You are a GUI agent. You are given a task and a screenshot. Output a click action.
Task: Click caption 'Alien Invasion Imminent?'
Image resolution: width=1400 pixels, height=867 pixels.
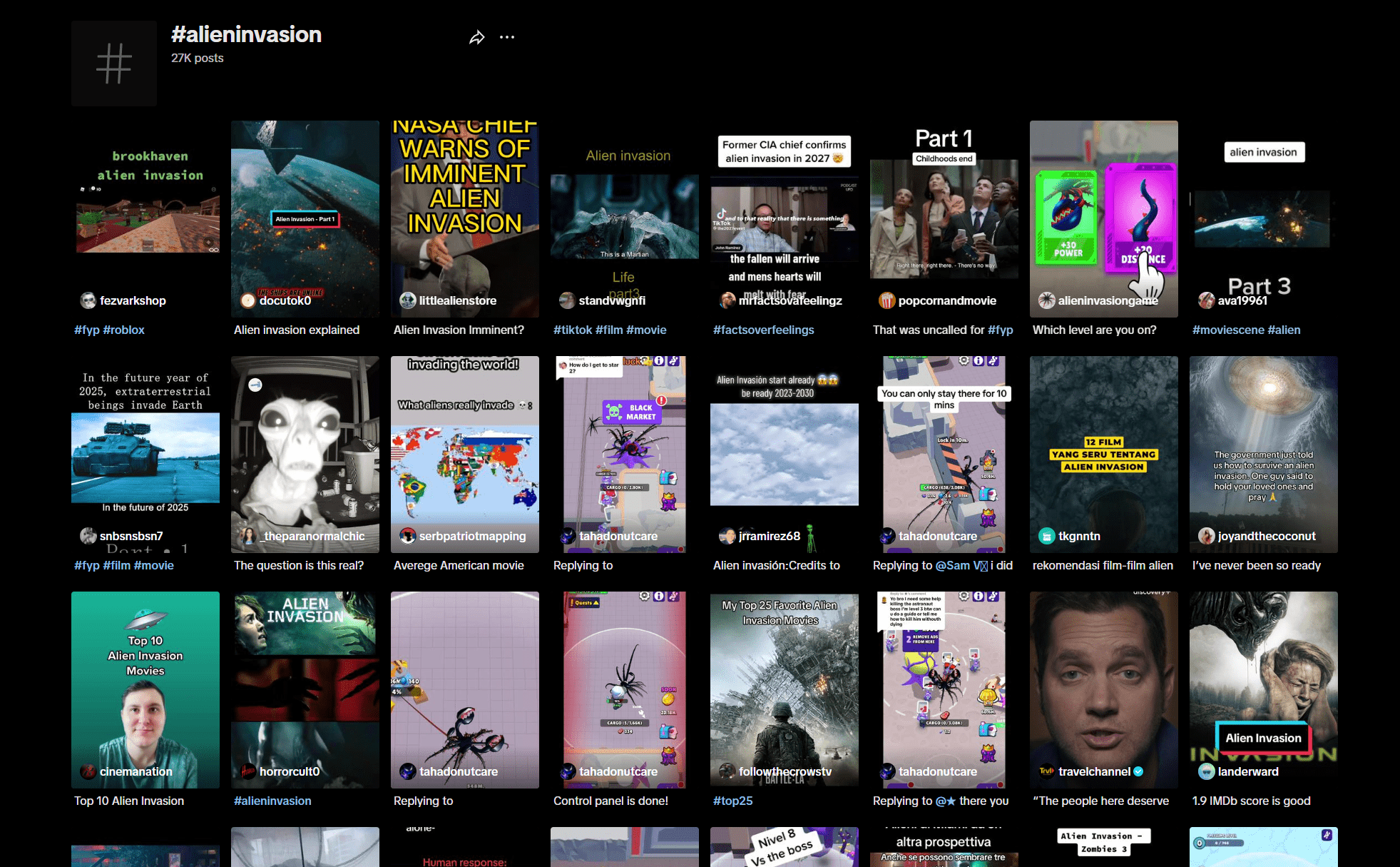459,330
